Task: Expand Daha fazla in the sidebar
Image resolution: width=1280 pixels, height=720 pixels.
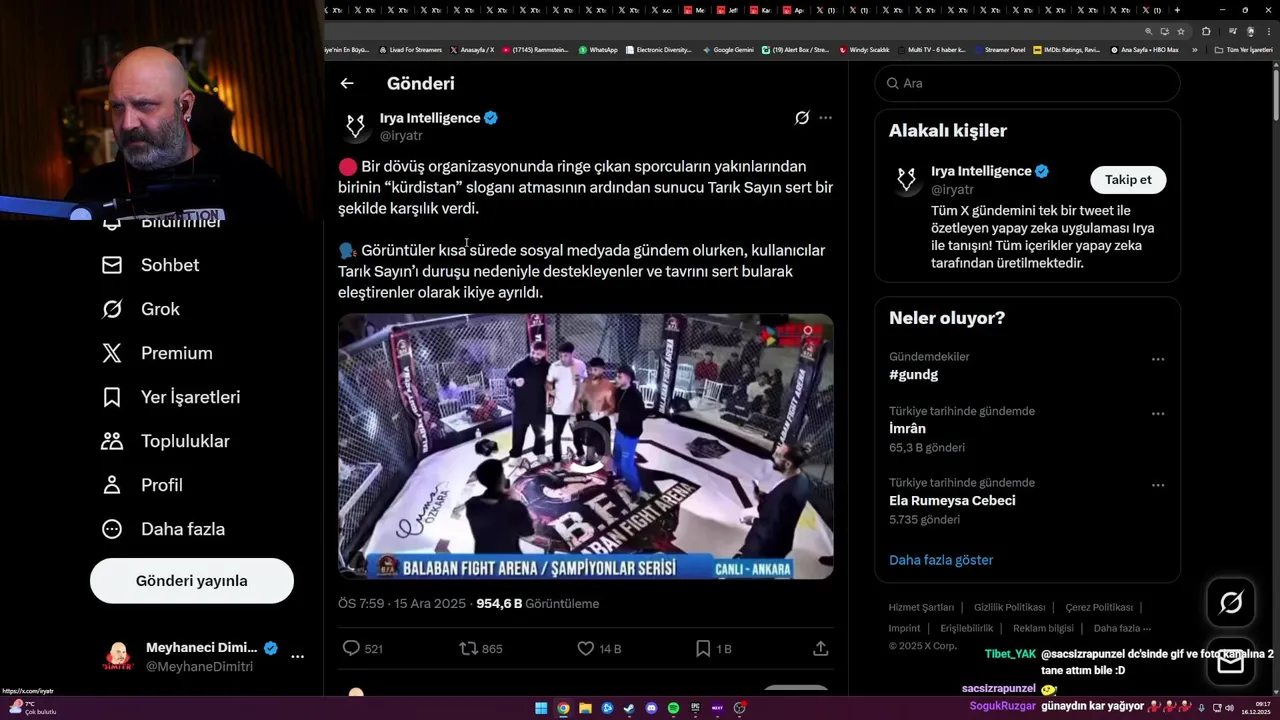Action: point(164,529)
